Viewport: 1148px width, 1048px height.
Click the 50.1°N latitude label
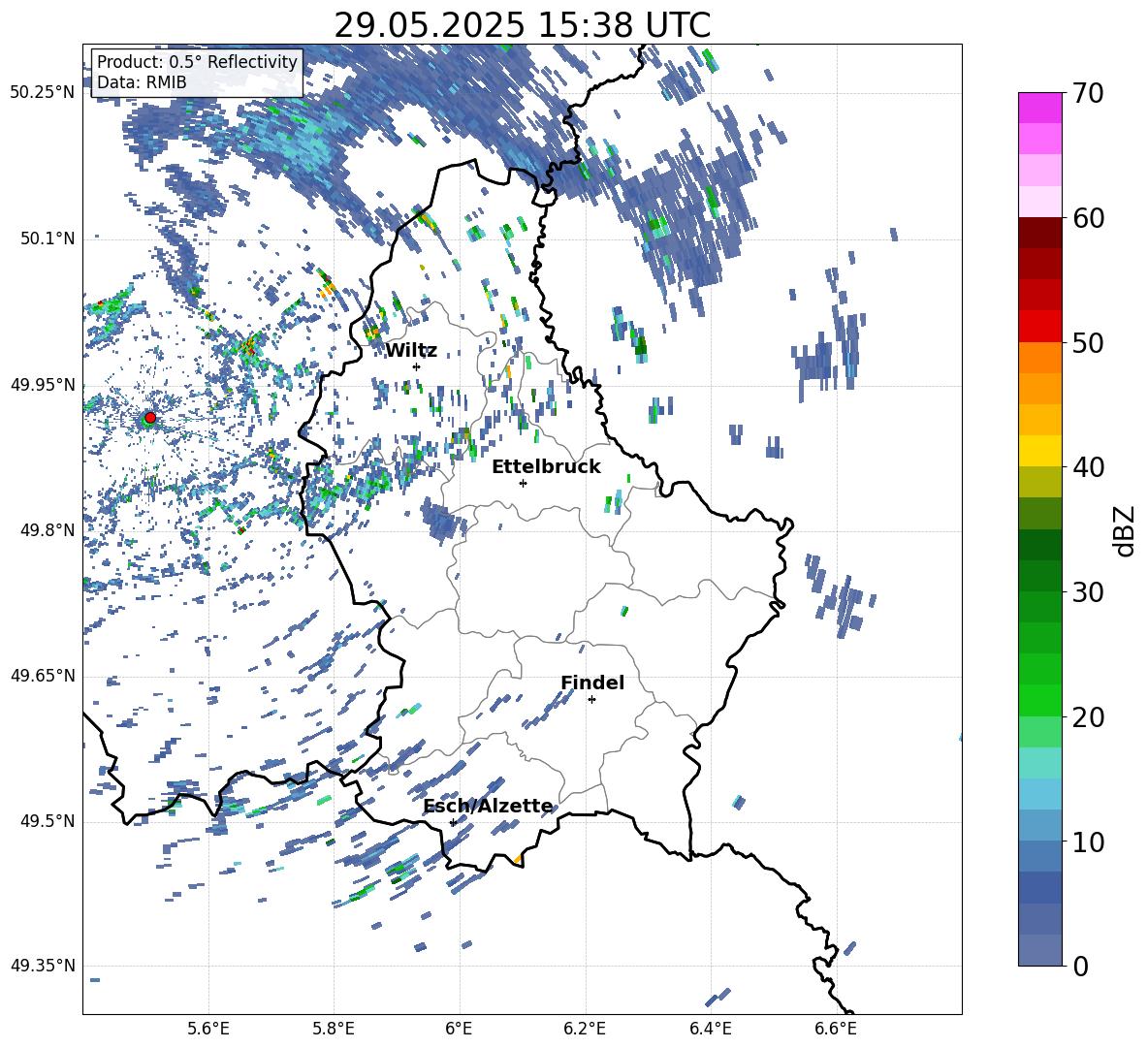(48, 238)
